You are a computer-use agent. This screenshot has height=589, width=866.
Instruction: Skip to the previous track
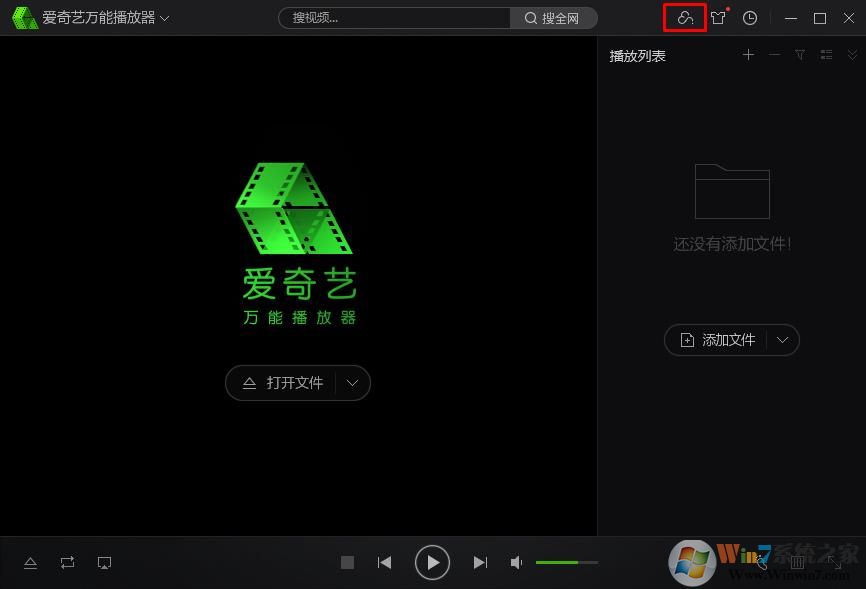pyautogui.click(x=384, y=562)
